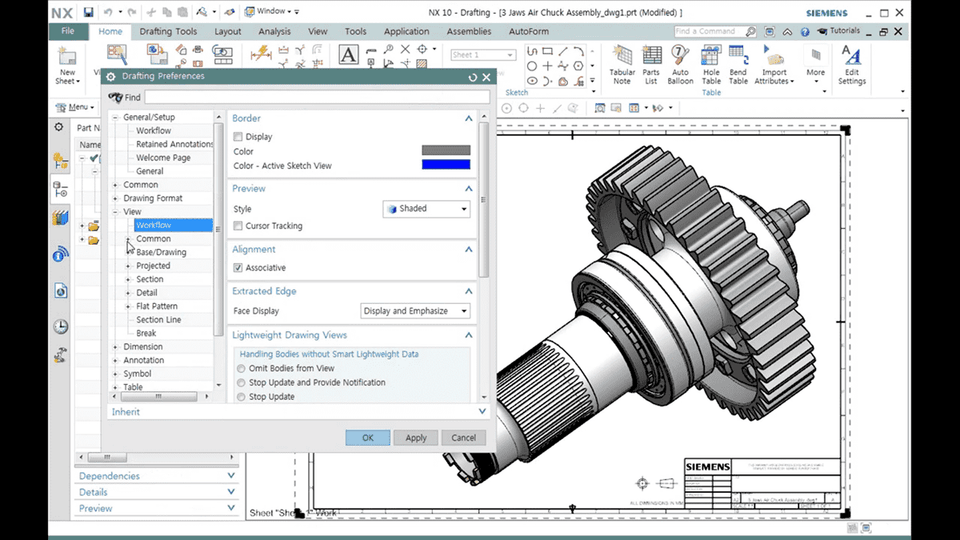Click the binoculars Find icon
The image size is (960, 540).
115,97
